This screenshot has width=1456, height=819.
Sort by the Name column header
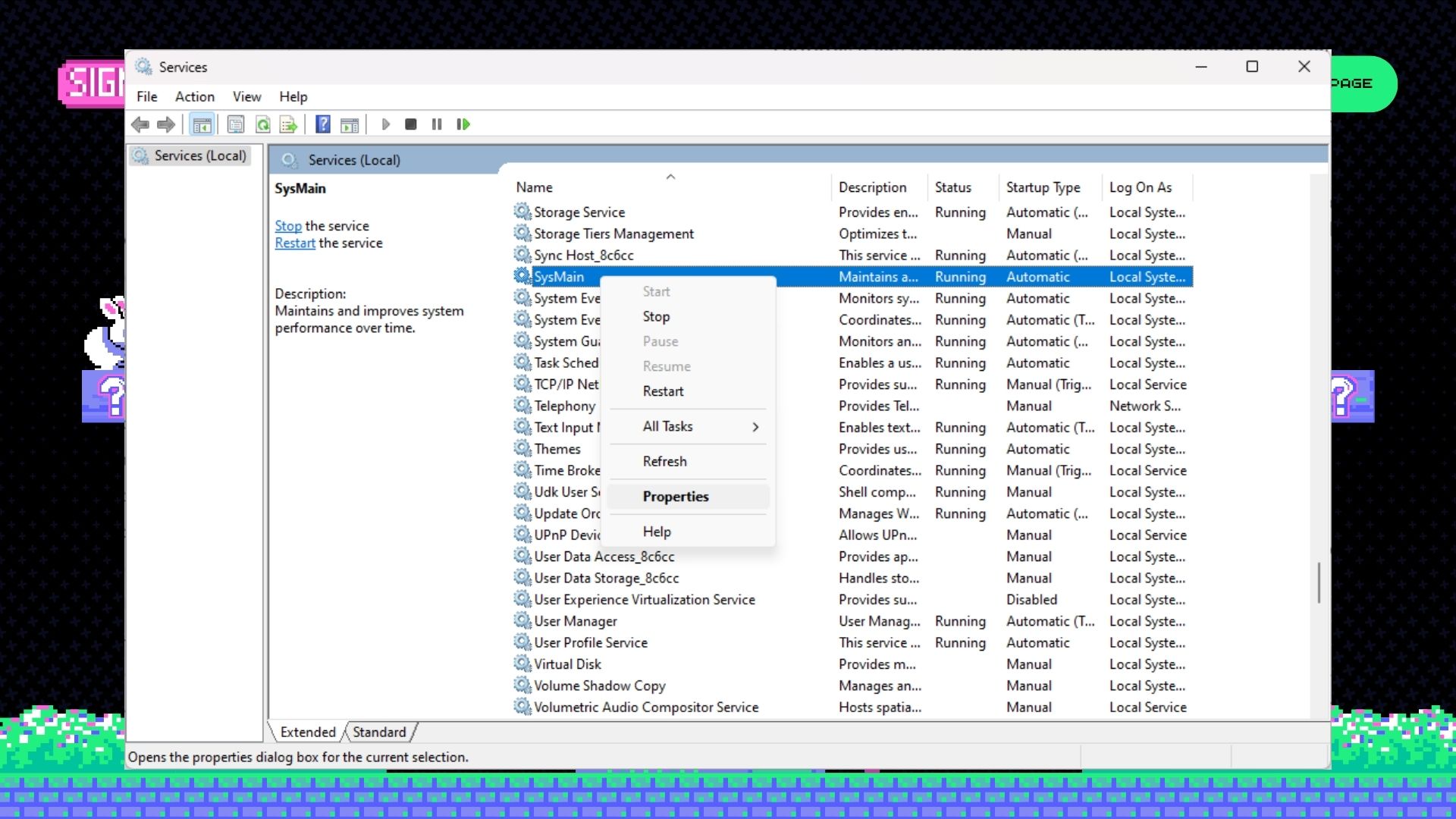coord(671,187)
